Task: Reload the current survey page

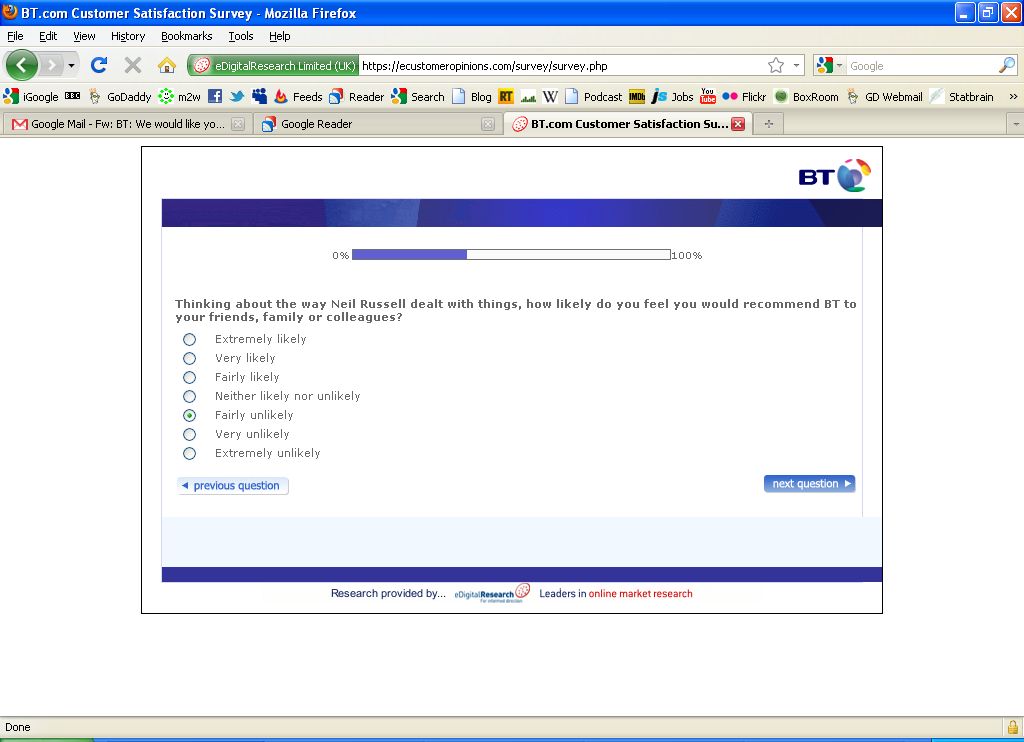Action: (98, 66)
